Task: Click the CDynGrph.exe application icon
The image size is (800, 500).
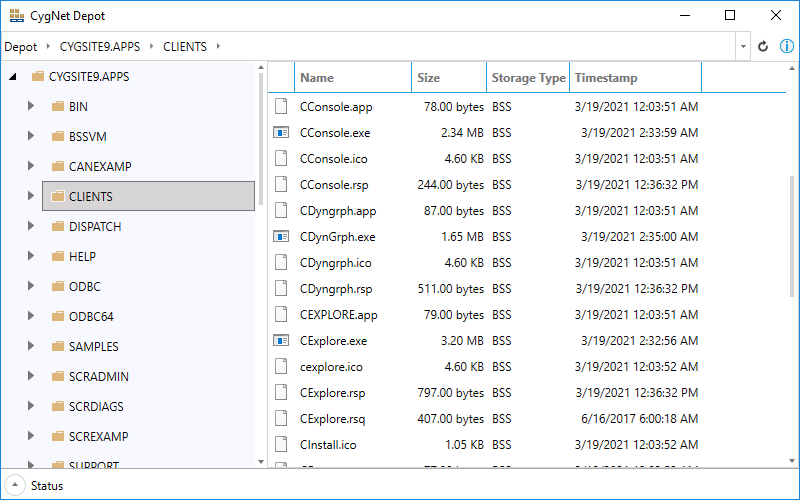Action: click(281, 237)
